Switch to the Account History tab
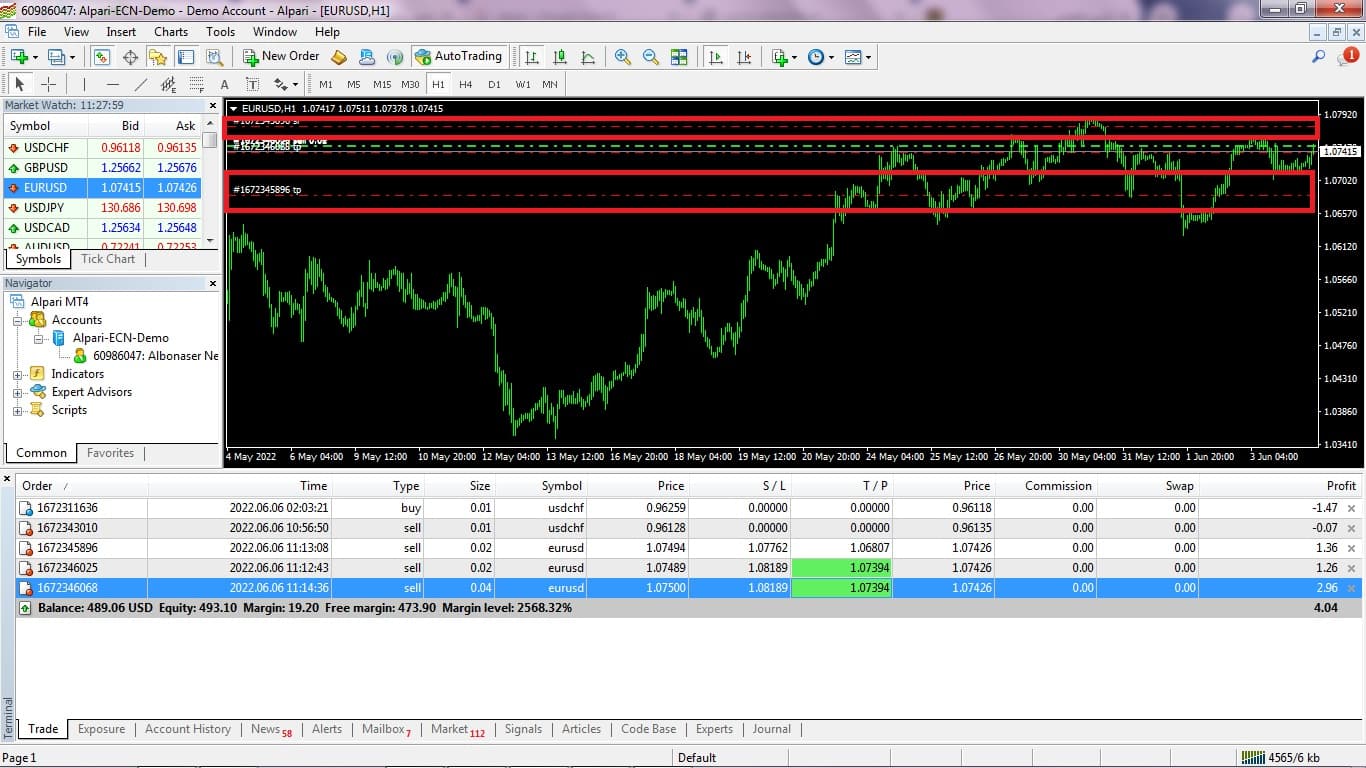1366x768 pixels. 188,729
